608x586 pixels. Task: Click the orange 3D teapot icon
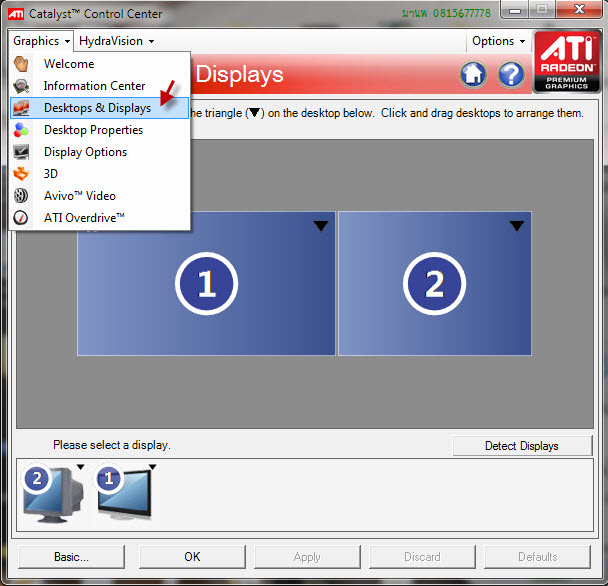(x=21, y=174)
